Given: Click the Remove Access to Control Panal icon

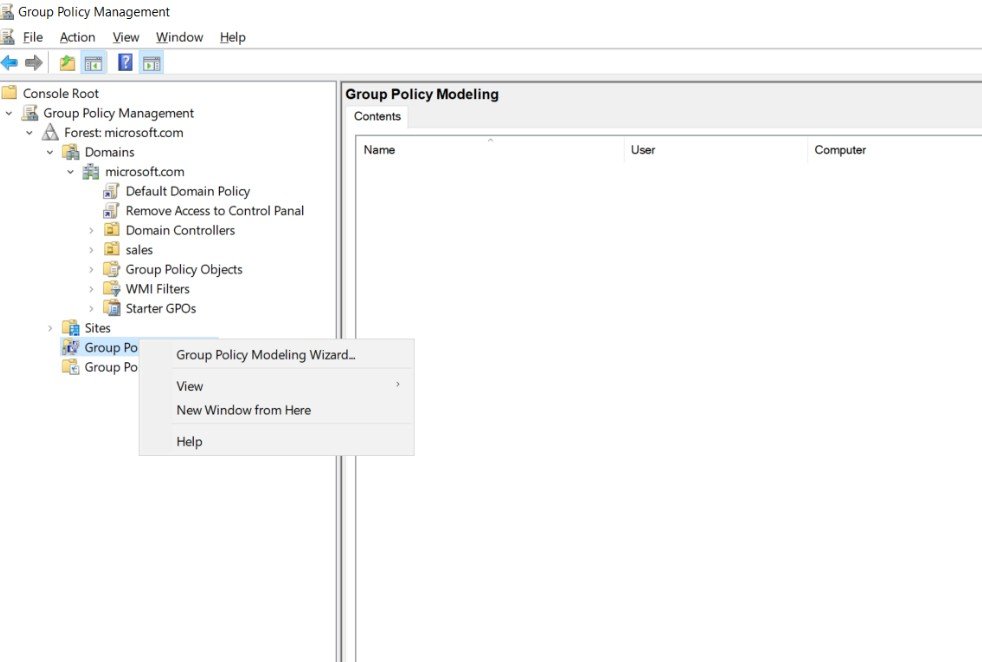Looking at the screenshot, I should click(111, 210).
